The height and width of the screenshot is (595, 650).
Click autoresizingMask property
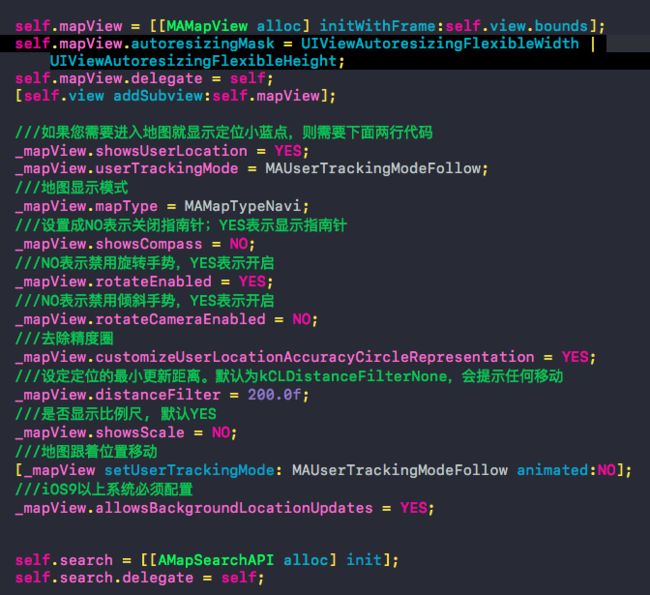pyautogui.click(x=202, y=44)
